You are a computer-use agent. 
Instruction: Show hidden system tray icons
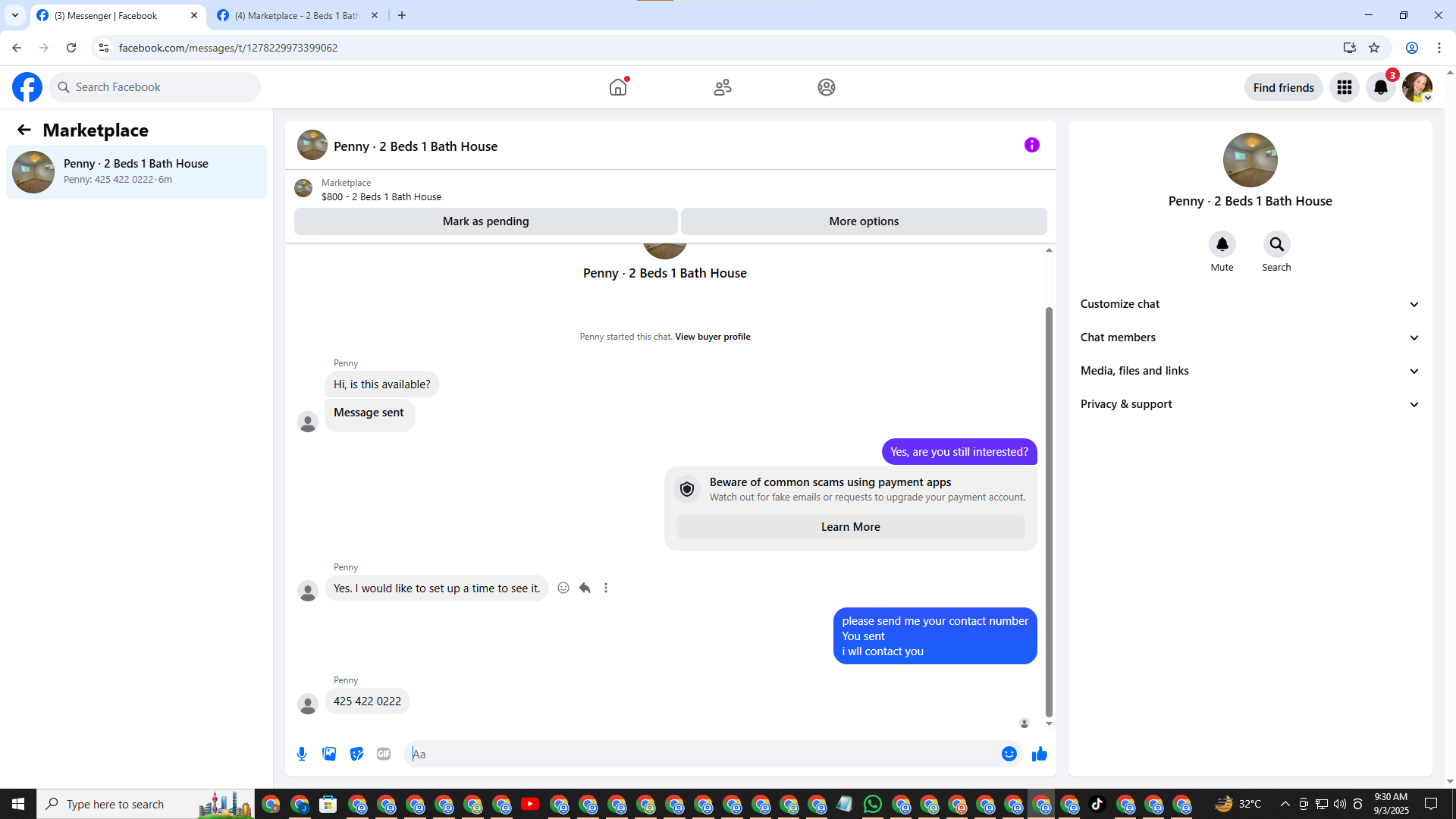click(x=1285, y=804)
